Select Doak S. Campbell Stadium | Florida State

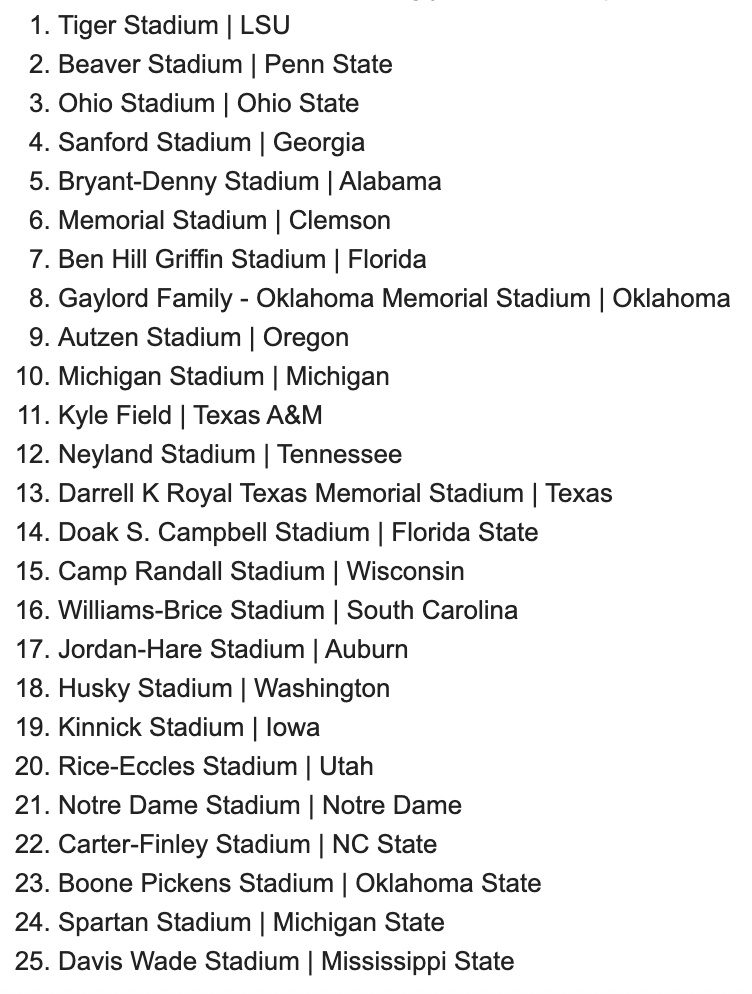[298, 532]
